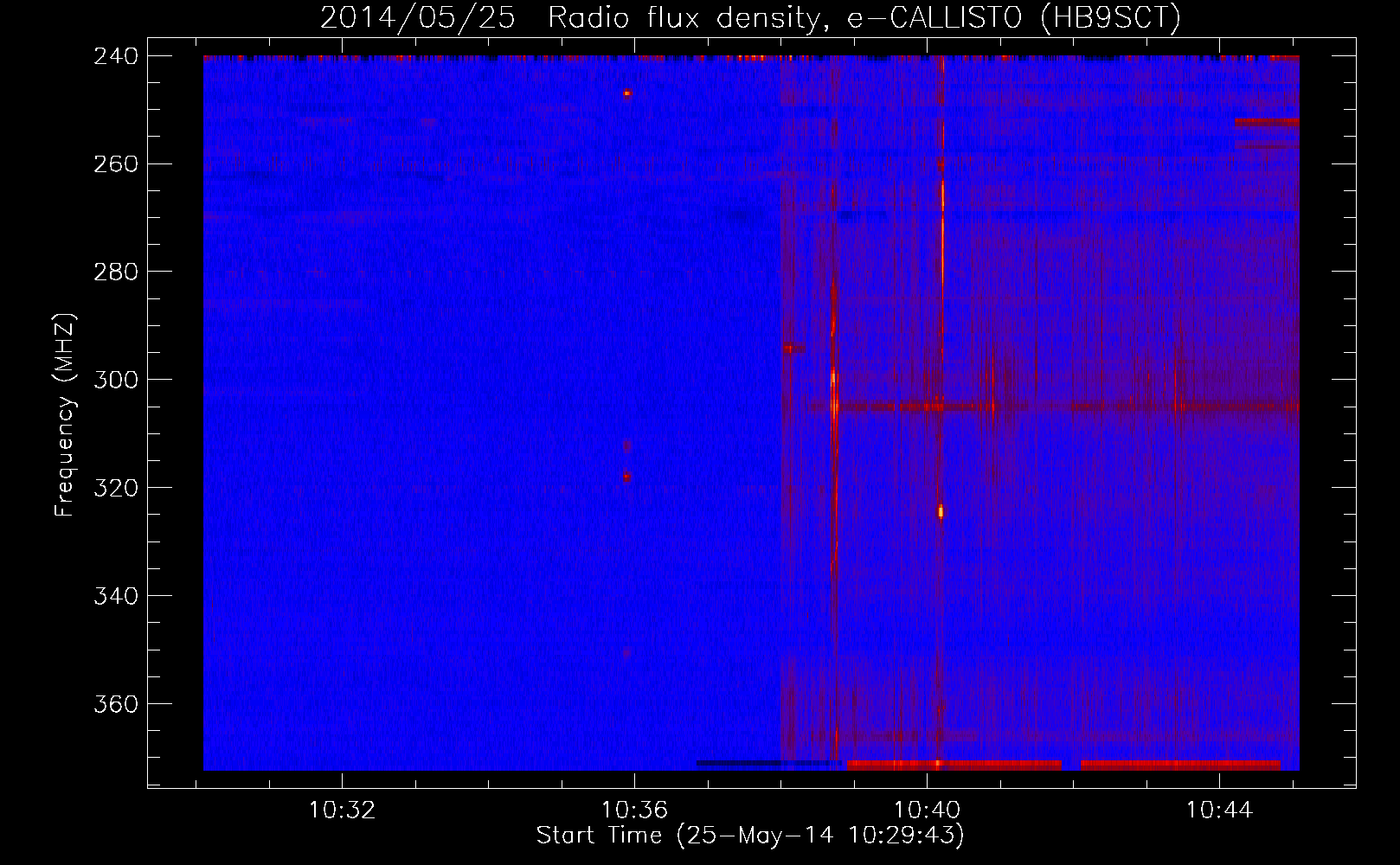Click the 10:44 time tick label
Image resolution: width=1400 pixels, height=865 pixels.
point(1219,811)
